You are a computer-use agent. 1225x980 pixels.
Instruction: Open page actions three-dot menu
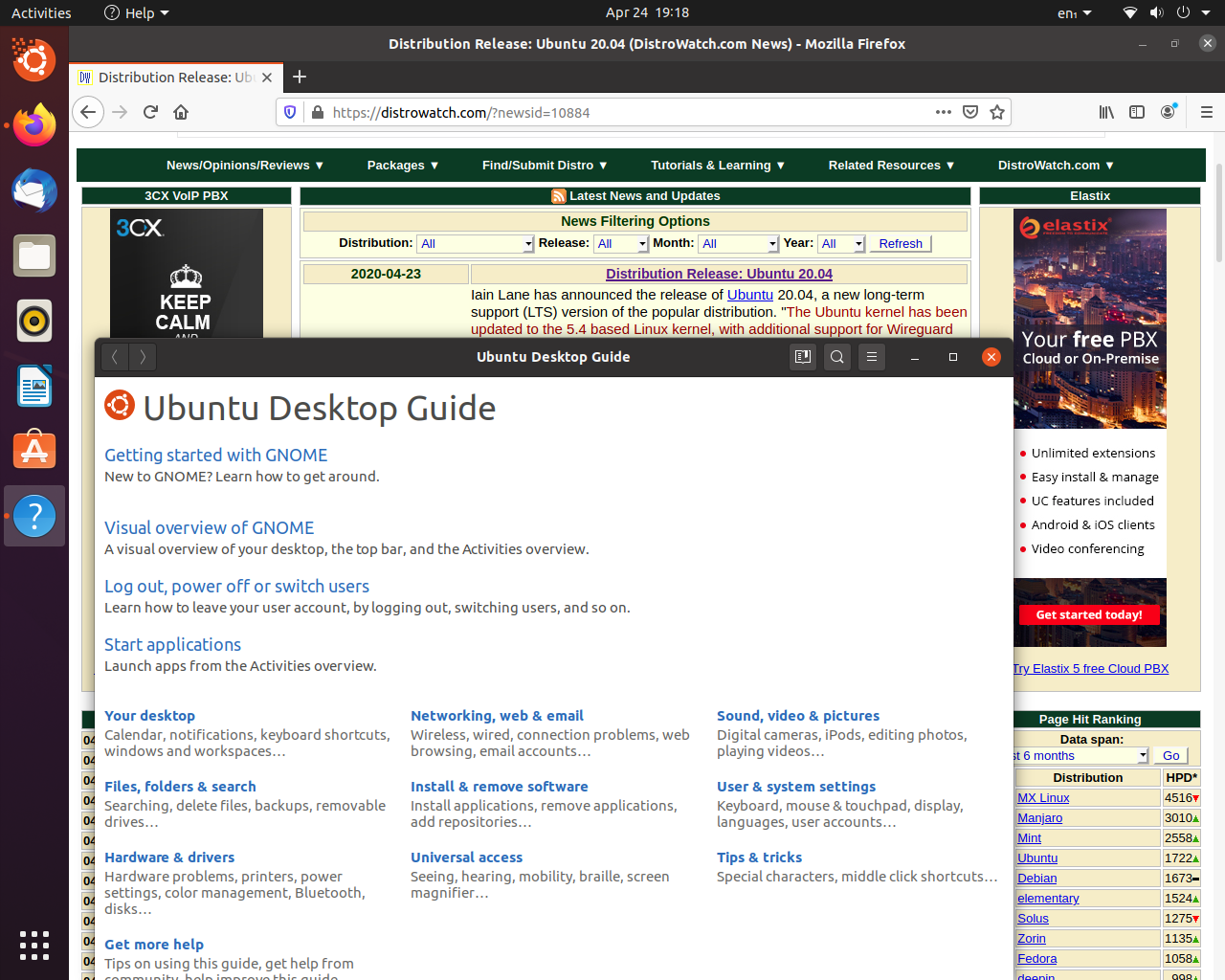pos(944,112)
